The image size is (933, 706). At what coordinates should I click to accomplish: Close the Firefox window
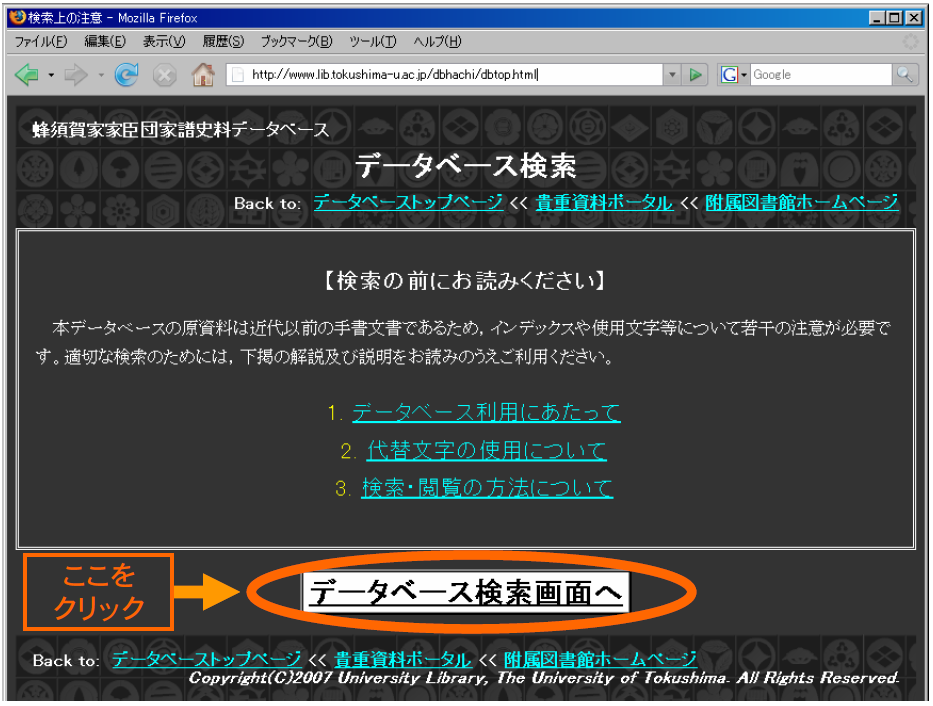point(914,18)
